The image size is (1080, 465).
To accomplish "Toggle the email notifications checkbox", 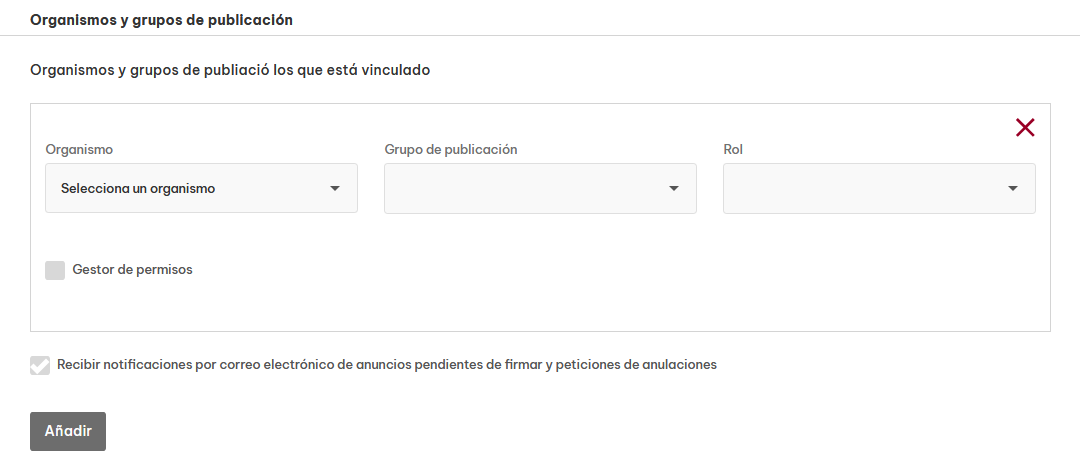I will [x=40, y=365].
